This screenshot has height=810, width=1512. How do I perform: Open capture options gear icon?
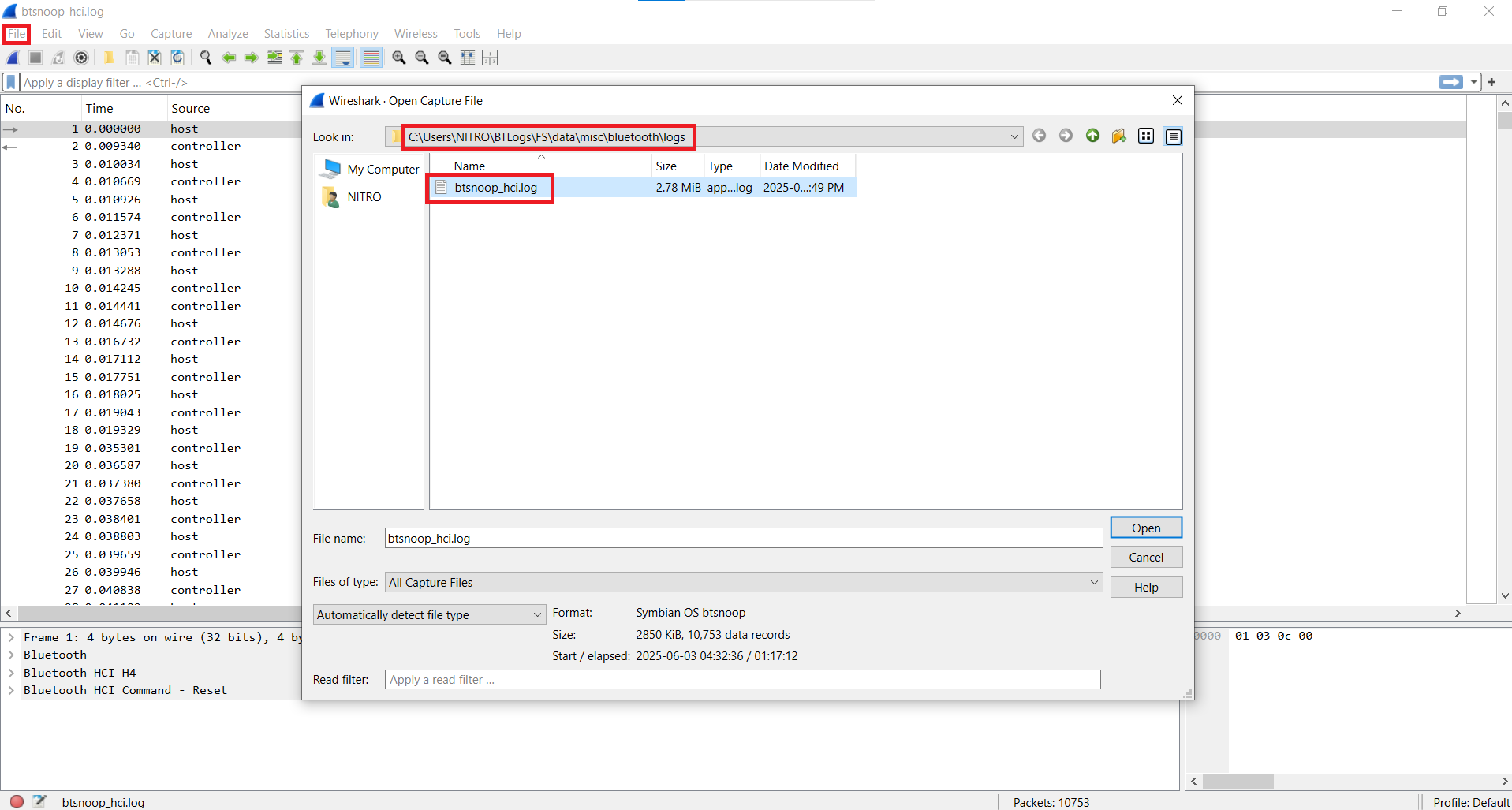click(81, 58)
